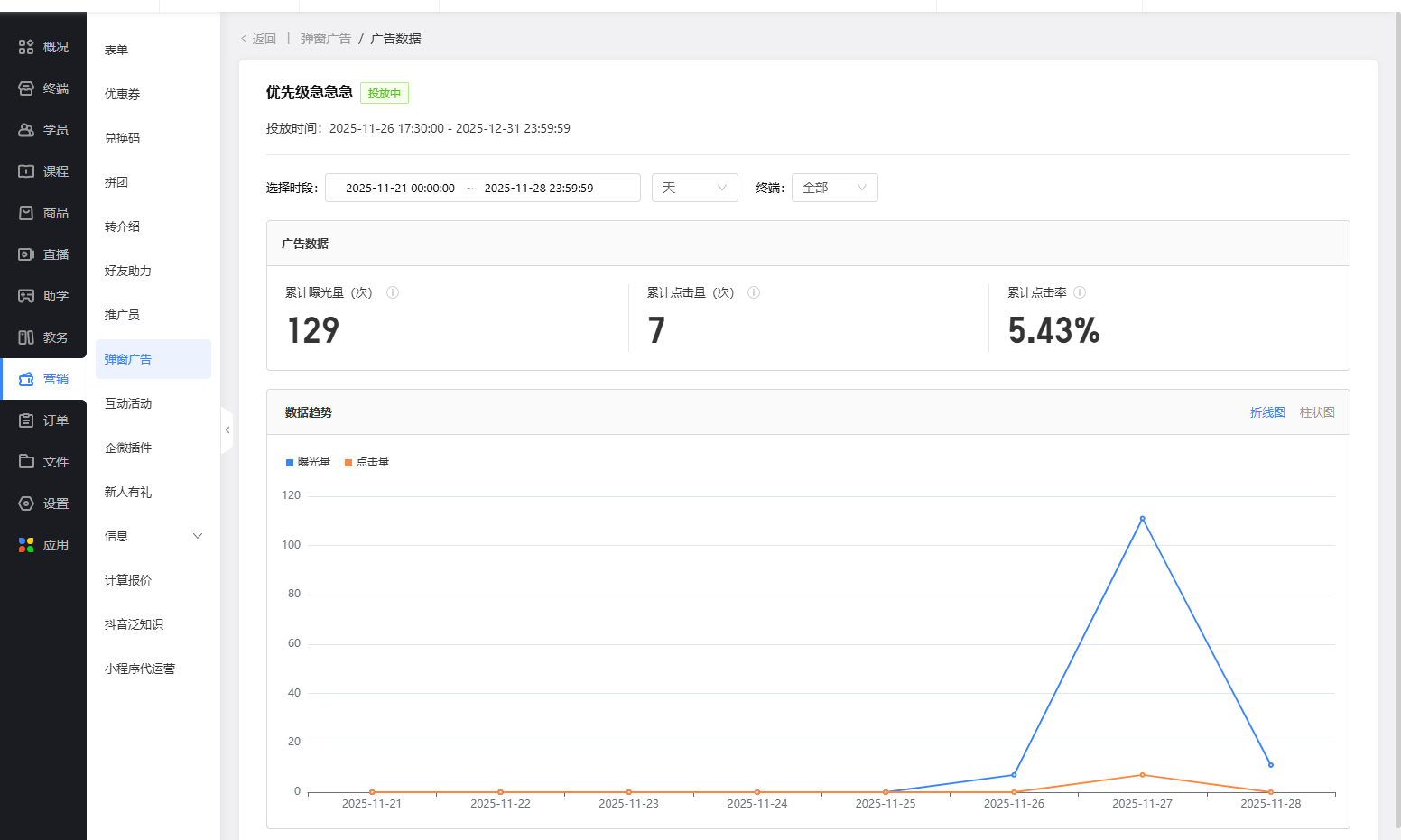Toggle 曝光量 series in chart legend
Image resolution: width=1401 pixels, height=840 pixels.
click(x=308, y=462)
